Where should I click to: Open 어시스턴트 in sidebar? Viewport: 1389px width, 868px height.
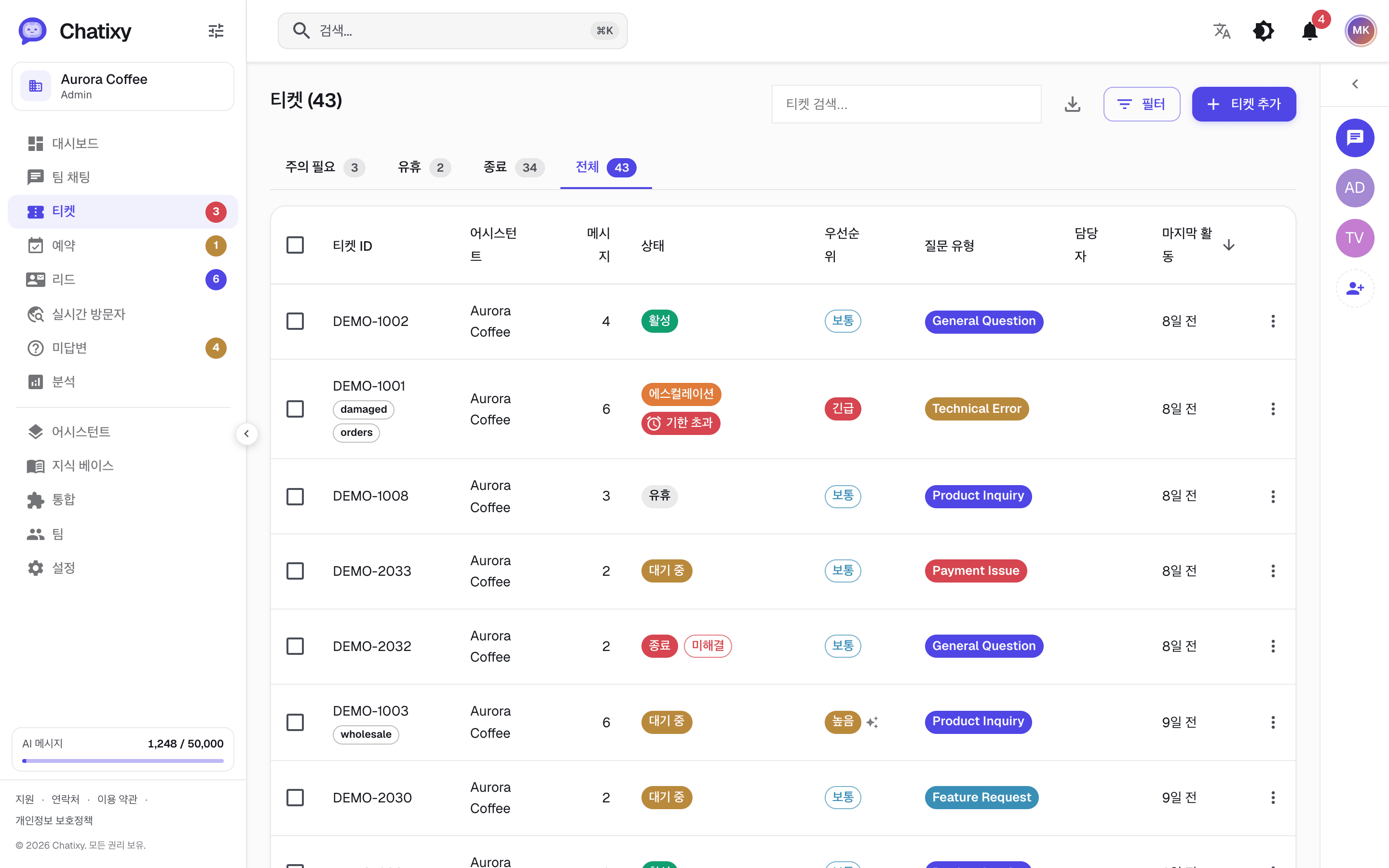tap(123, 432)
